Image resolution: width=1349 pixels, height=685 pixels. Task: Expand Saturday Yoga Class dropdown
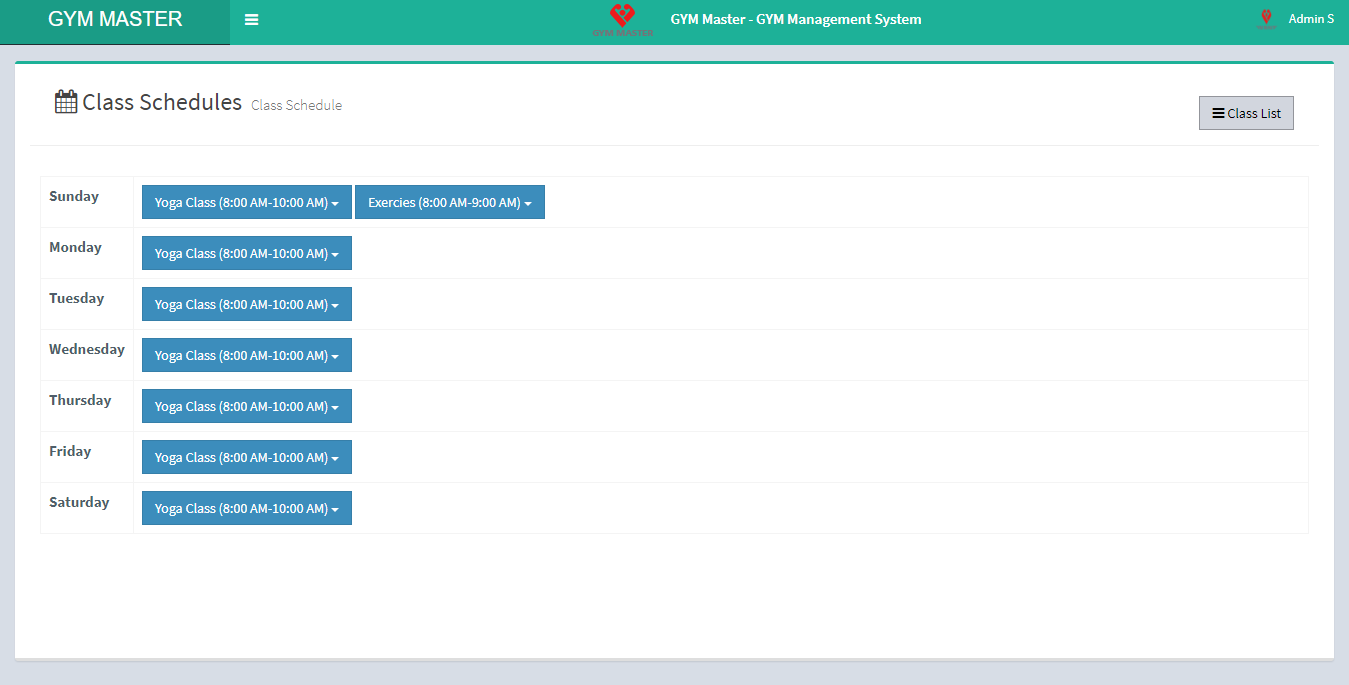(246, 508)
